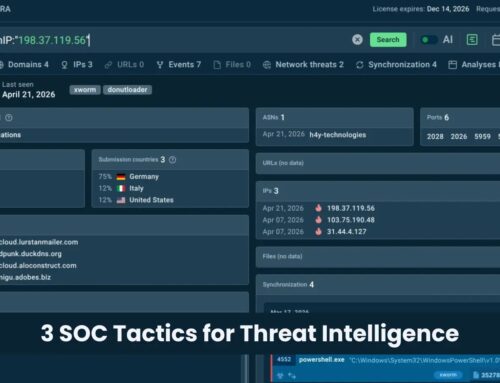Click the IP search input field
Image resolution: width=500 pixels, height=383 pixels.
[x=173, y=40]
